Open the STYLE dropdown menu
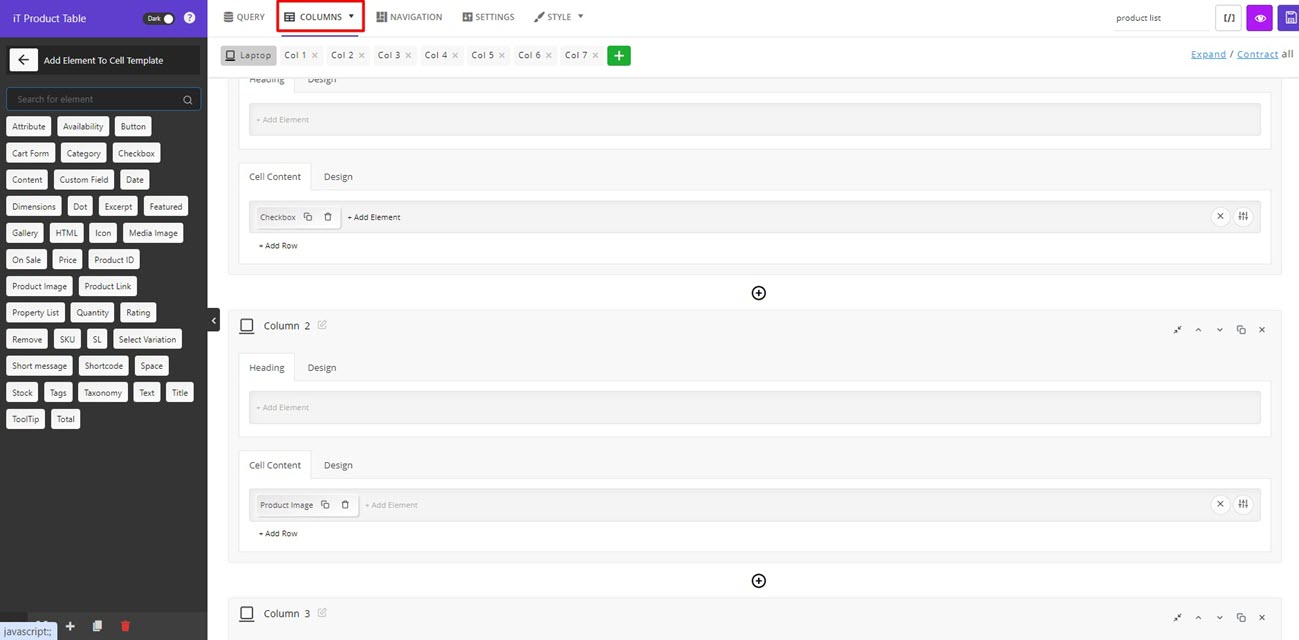 click(559, 17)
